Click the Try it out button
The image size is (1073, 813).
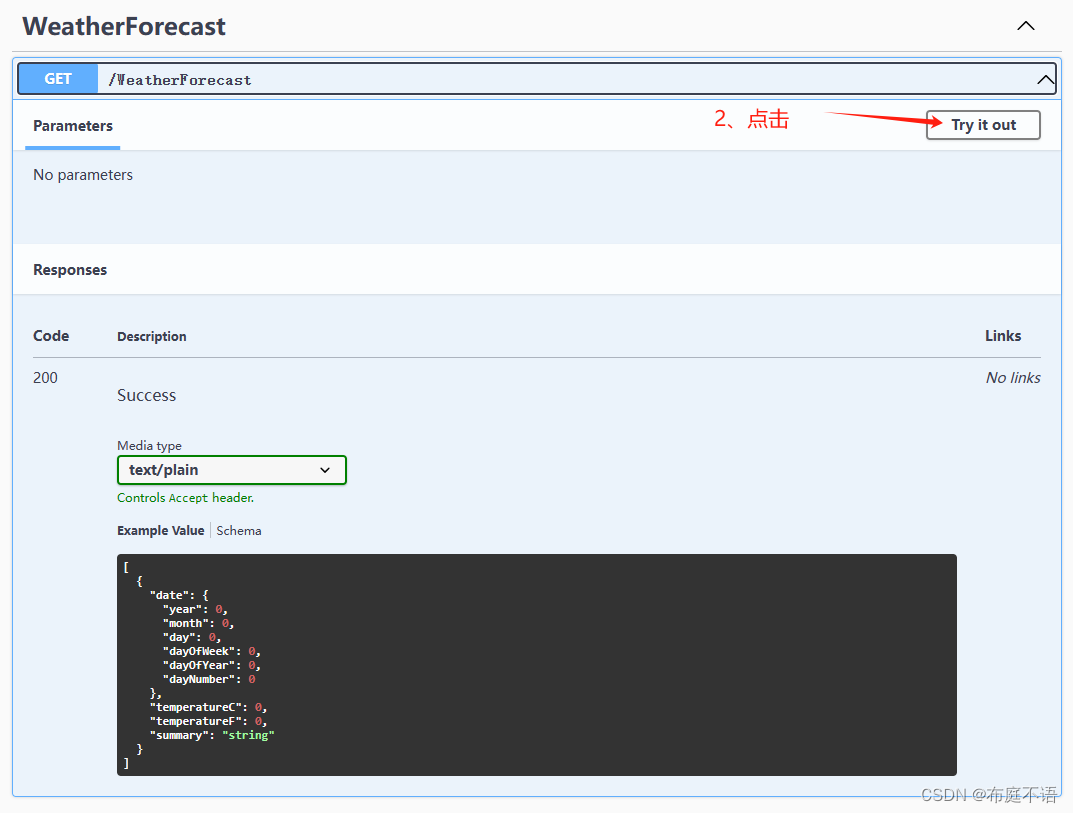coord(982,125)
